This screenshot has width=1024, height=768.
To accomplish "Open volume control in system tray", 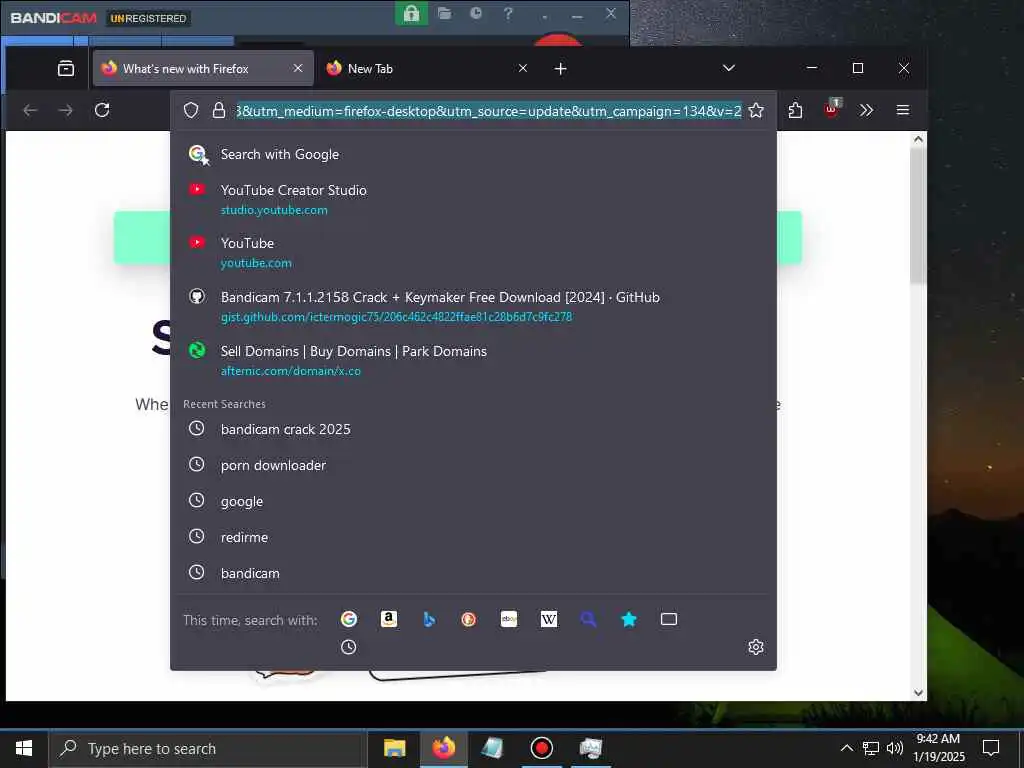I will click(895, 748).
